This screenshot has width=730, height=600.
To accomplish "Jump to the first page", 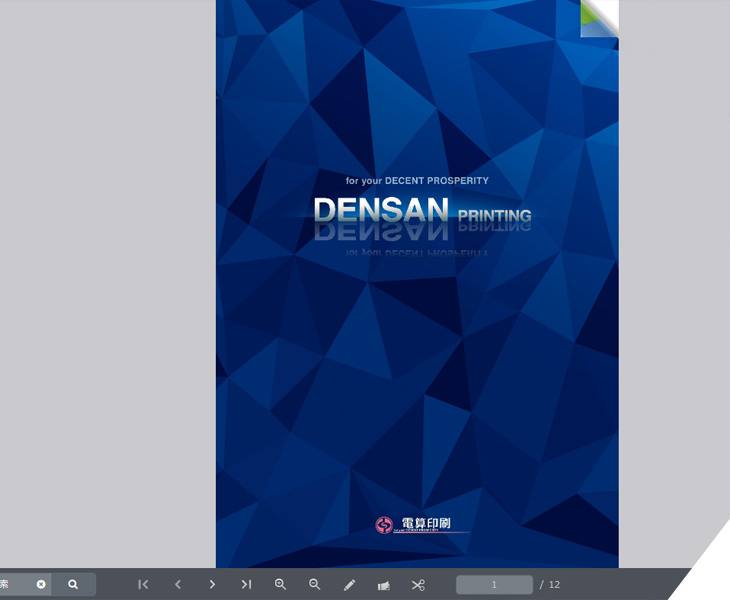I will click(143, 584).
